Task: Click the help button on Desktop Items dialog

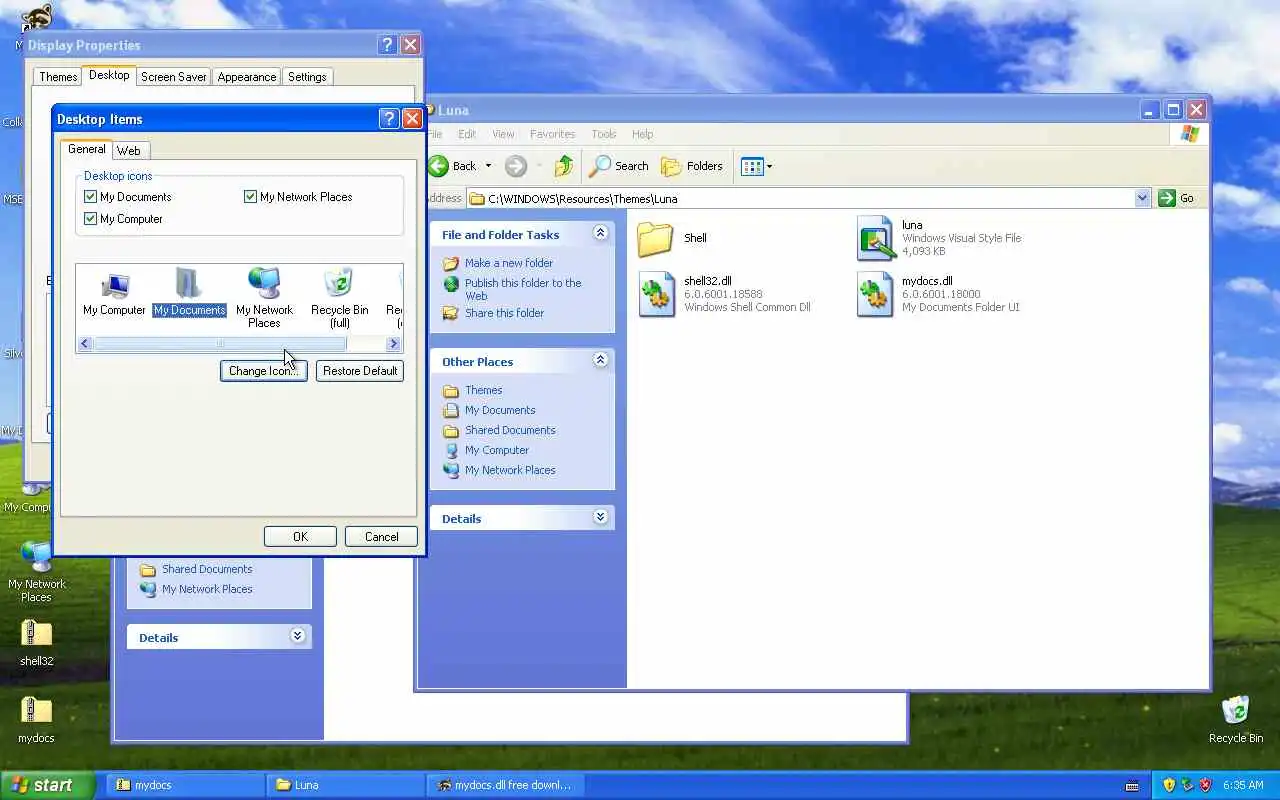Action: [x=389, y=119]
